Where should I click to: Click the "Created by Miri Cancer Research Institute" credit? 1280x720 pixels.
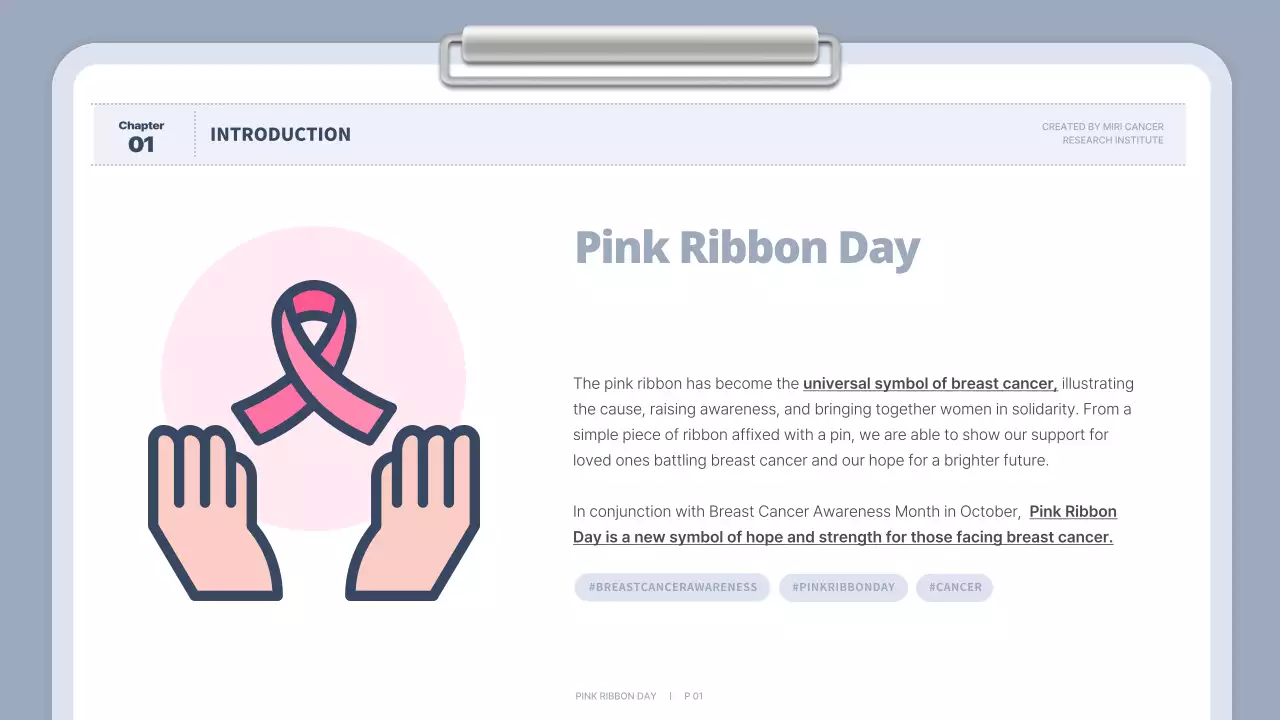coord(1102,134)
